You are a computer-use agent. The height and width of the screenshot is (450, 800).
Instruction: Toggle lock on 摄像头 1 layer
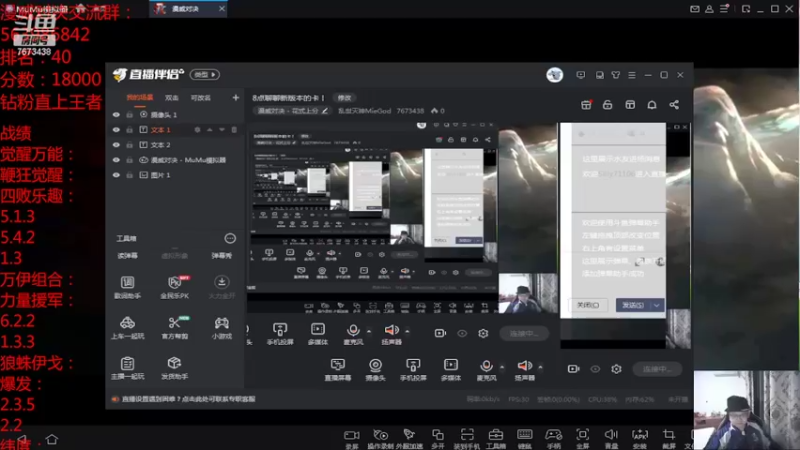pyautogui.click(x=130, y=115)
